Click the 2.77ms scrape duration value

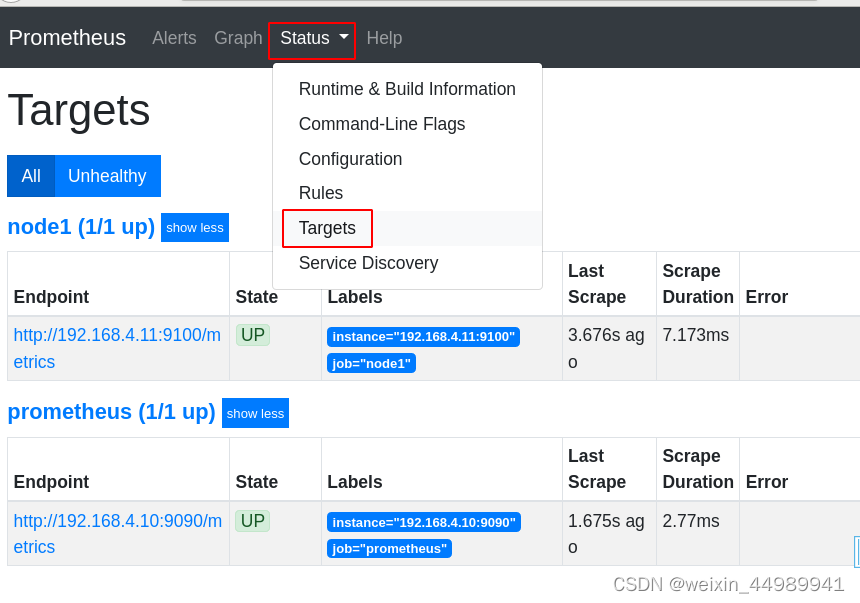point(691,521)
